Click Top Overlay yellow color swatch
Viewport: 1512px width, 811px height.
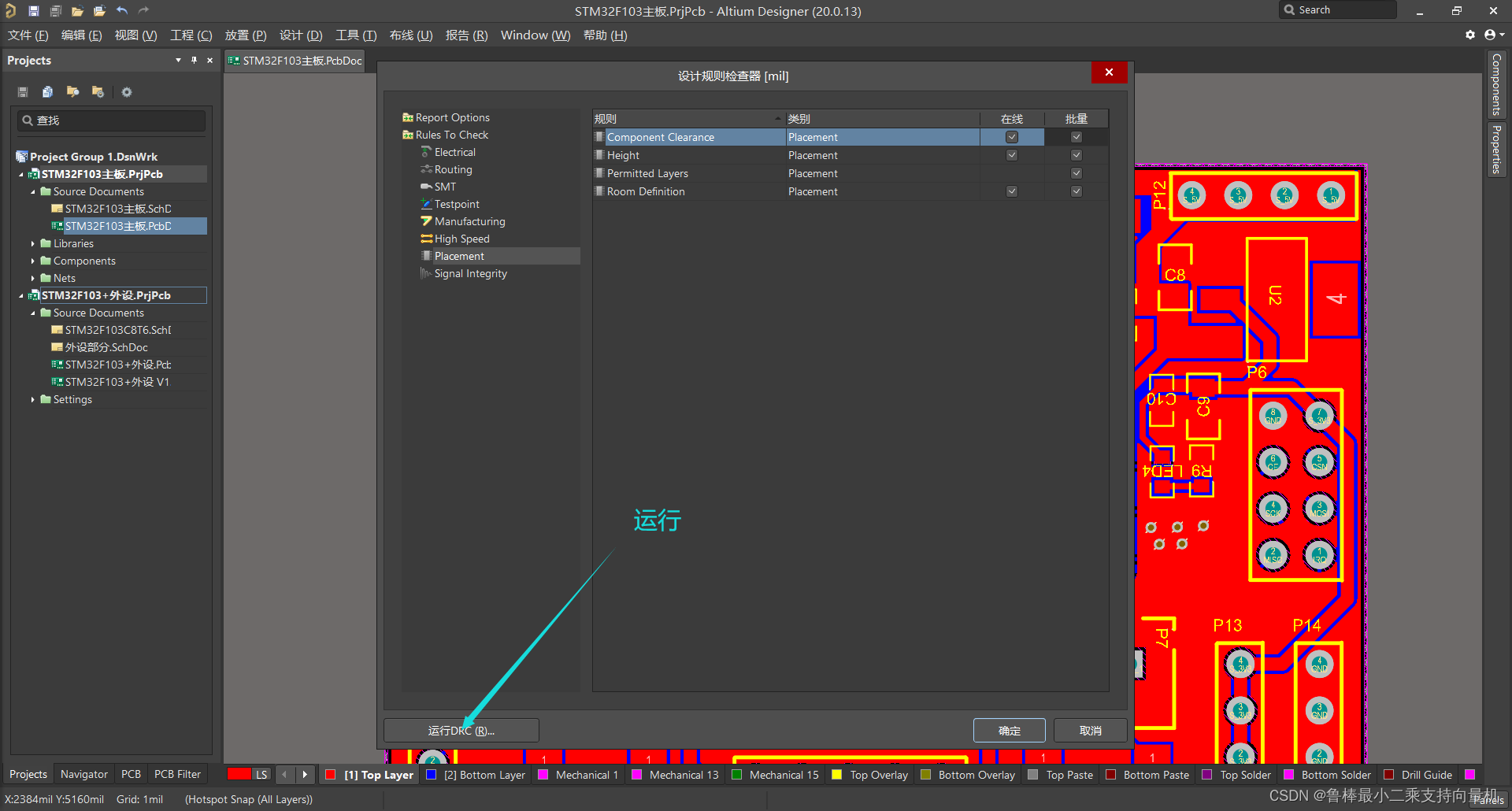(836, 775)
